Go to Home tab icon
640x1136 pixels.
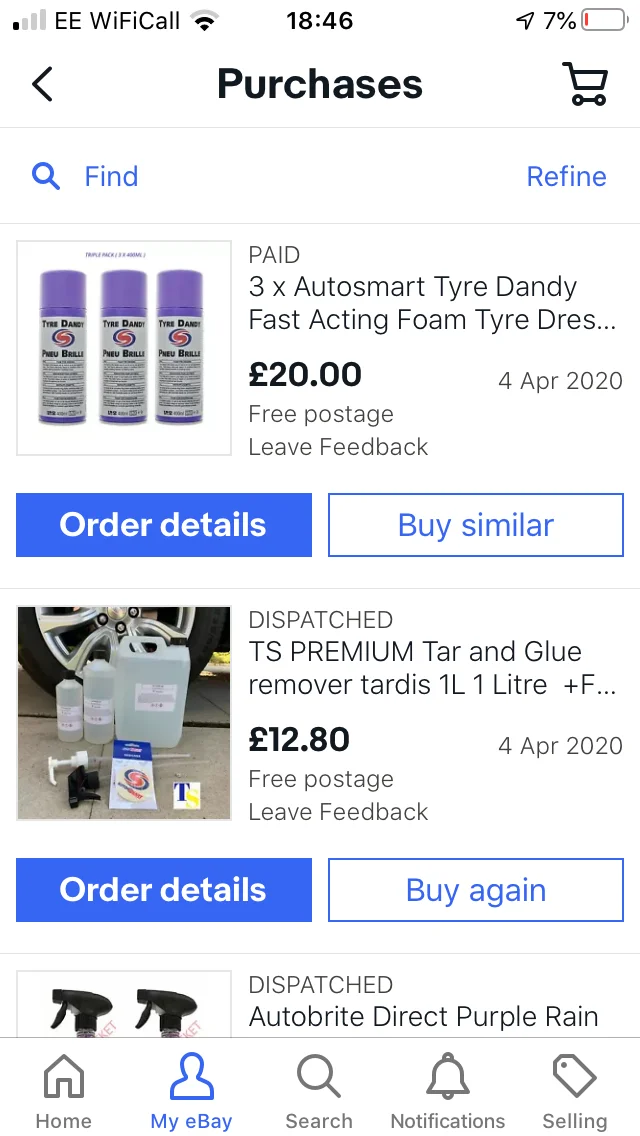coord(64,1077)
